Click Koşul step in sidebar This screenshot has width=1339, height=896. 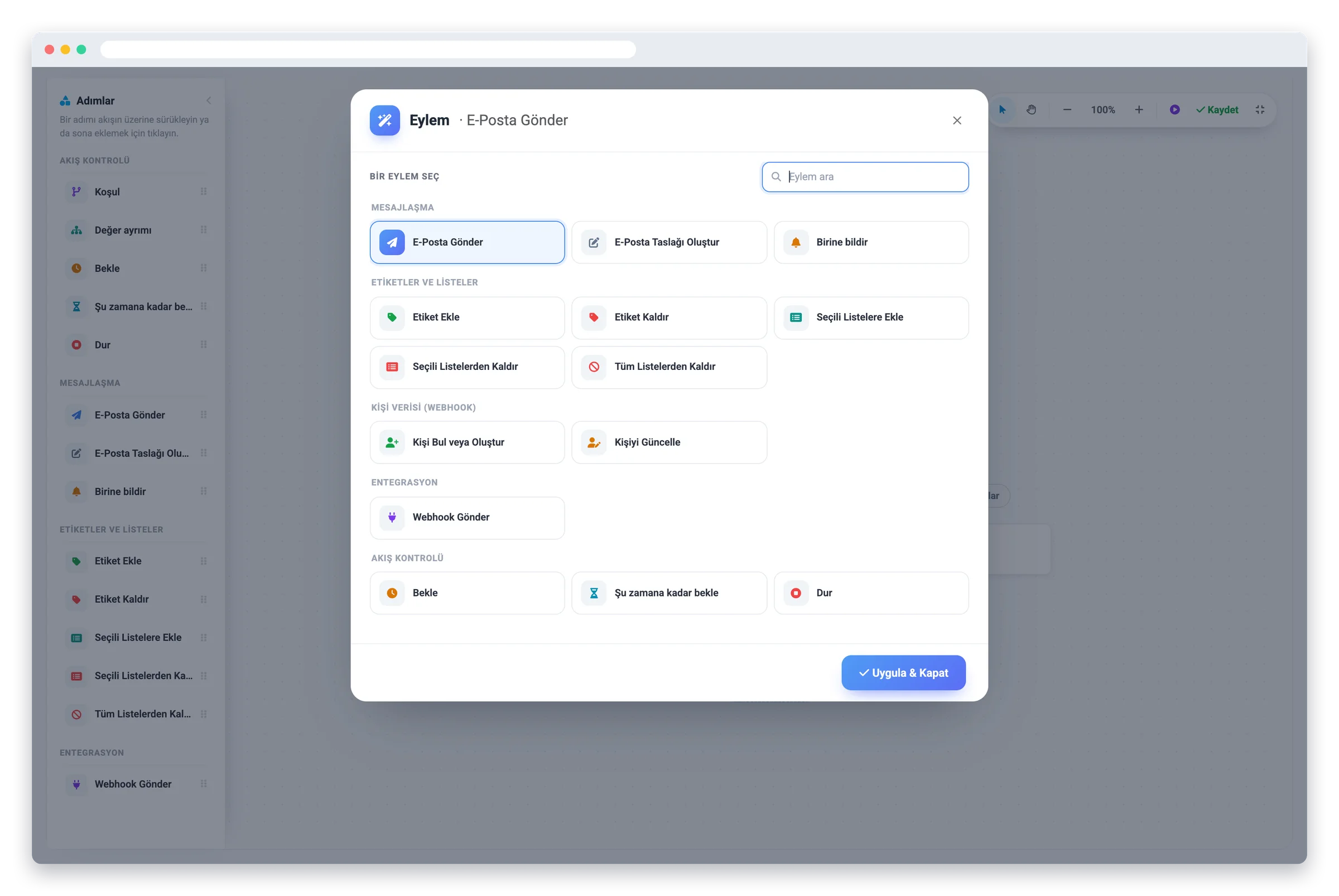coord(136,192)
